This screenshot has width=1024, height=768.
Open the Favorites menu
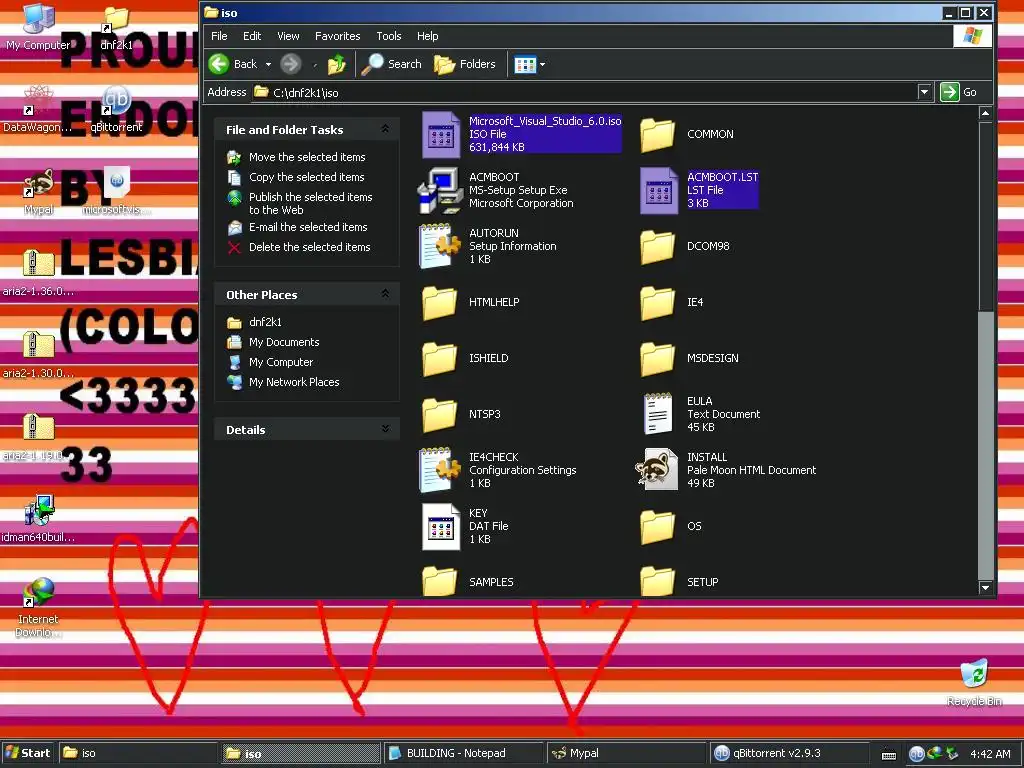338,36
